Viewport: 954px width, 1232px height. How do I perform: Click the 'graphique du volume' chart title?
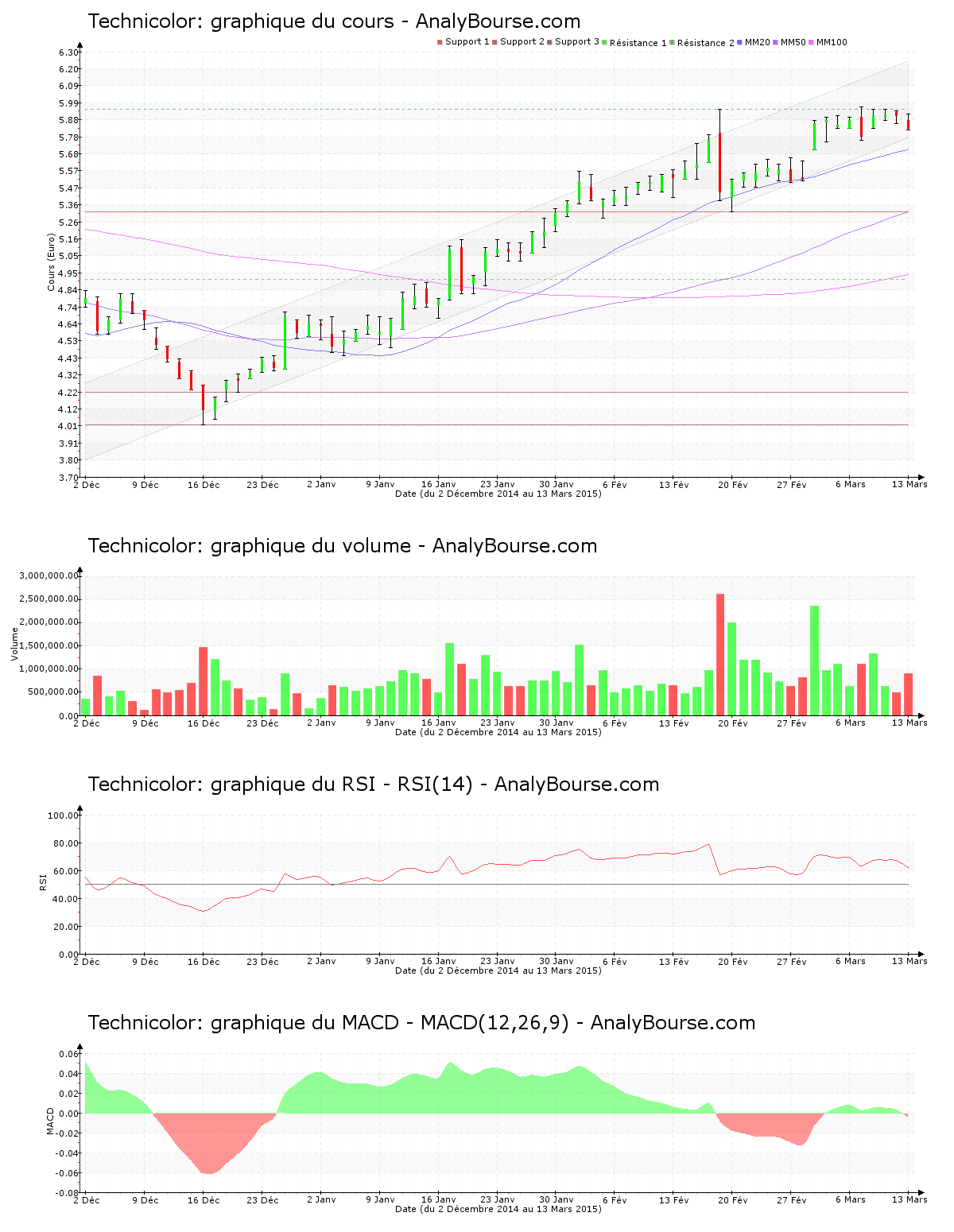[x=343, y=546]
